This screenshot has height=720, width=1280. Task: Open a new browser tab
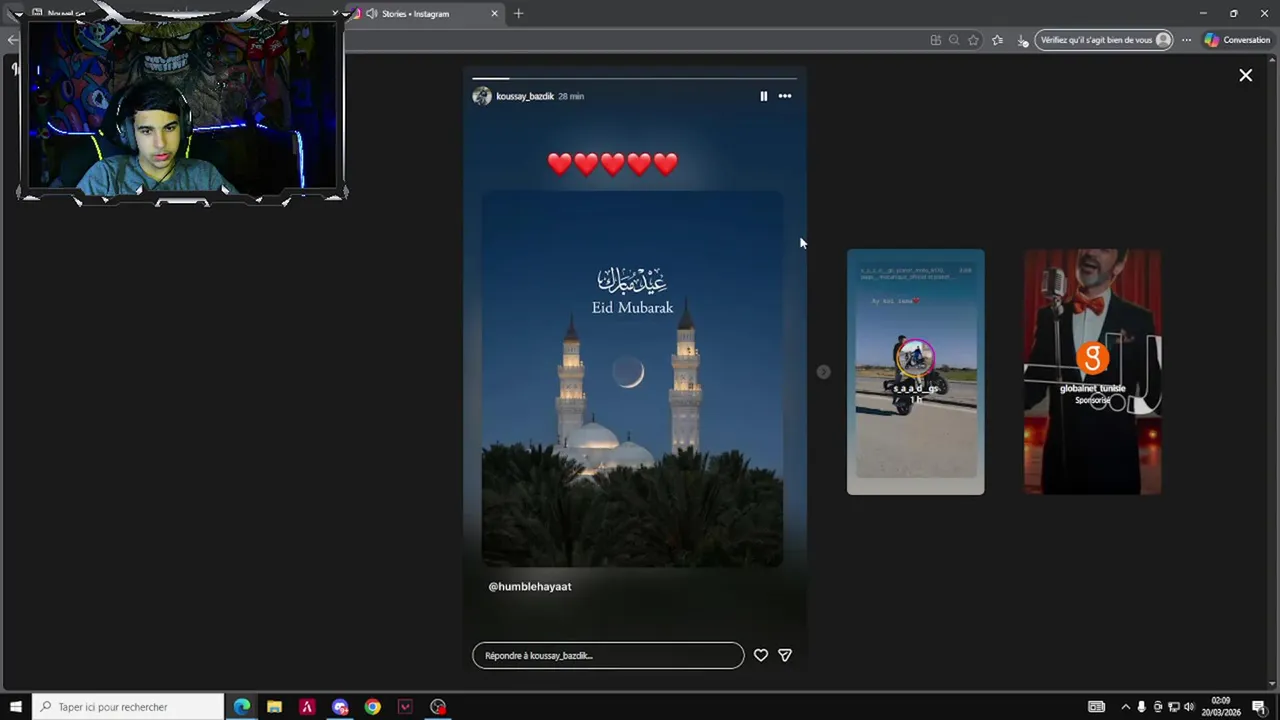click(x=518, y=14)
